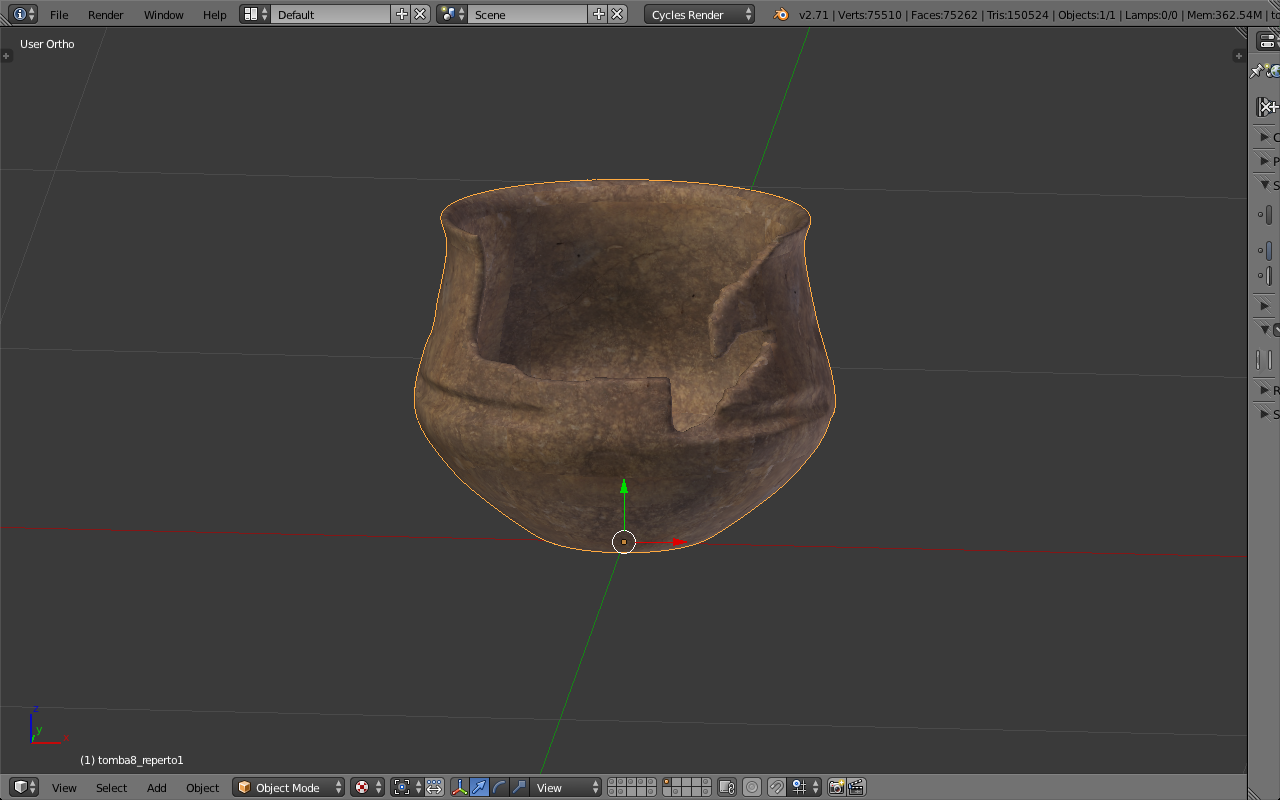Expand the collapsed panel starting with P
The height and width of the screenshot is (800, 1280).
point(1266,161)
